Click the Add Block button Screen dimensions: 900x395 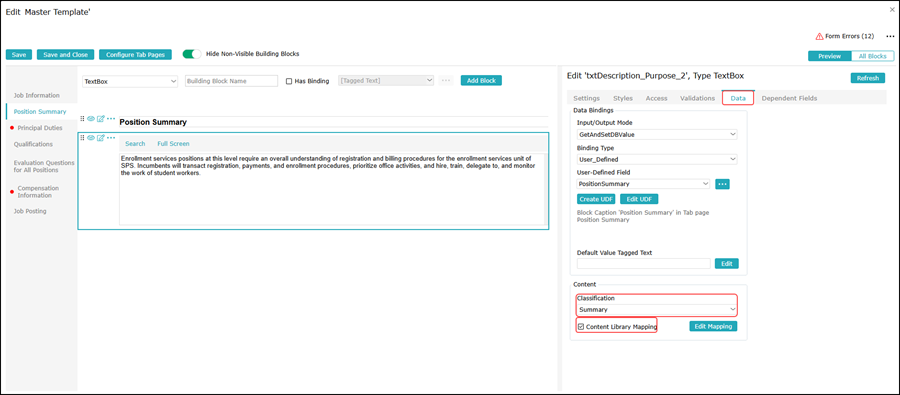pos(481,81)
